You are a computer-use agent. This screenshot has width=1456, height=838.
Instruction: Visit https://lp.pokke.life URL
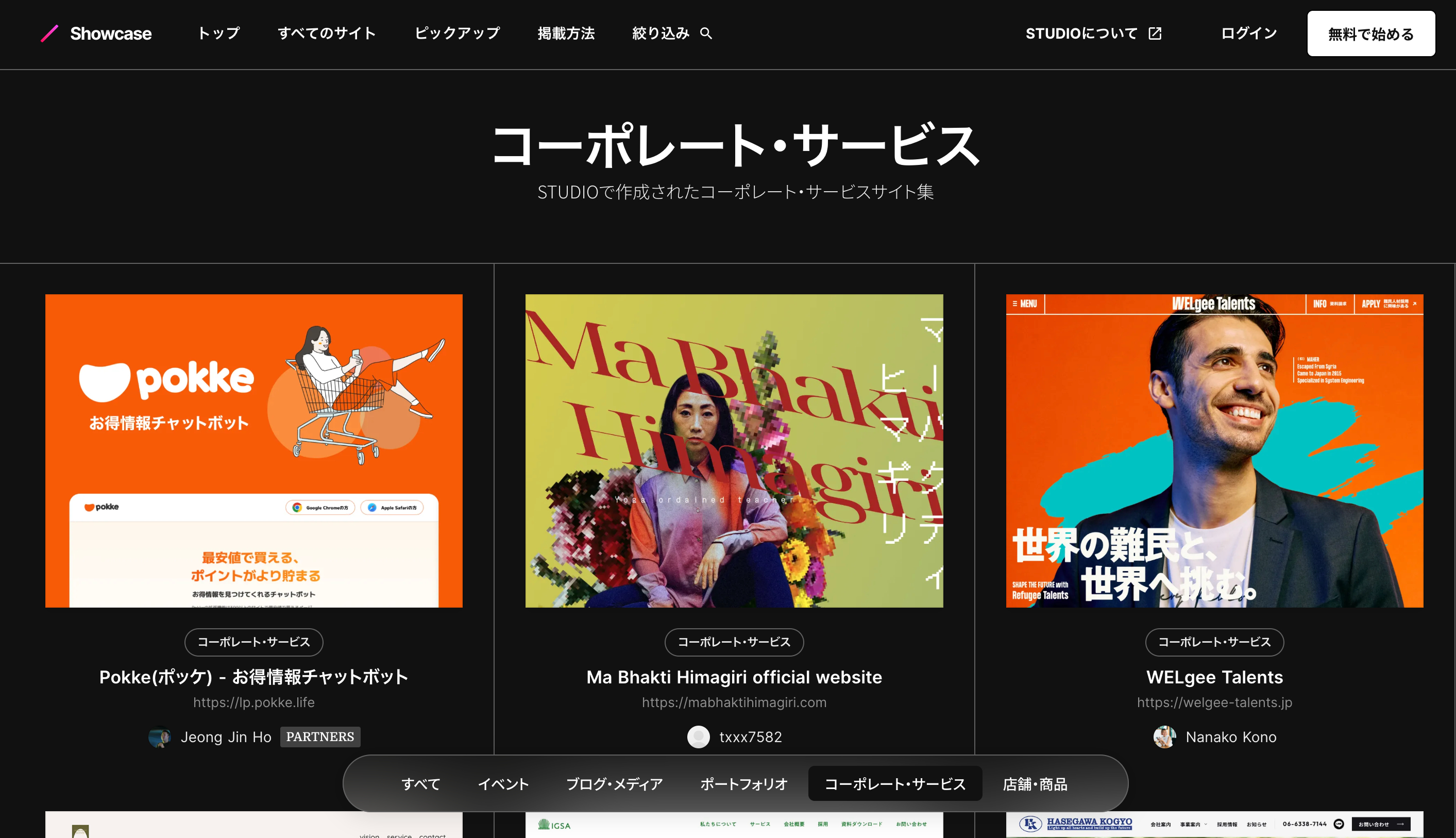(253, 702)
